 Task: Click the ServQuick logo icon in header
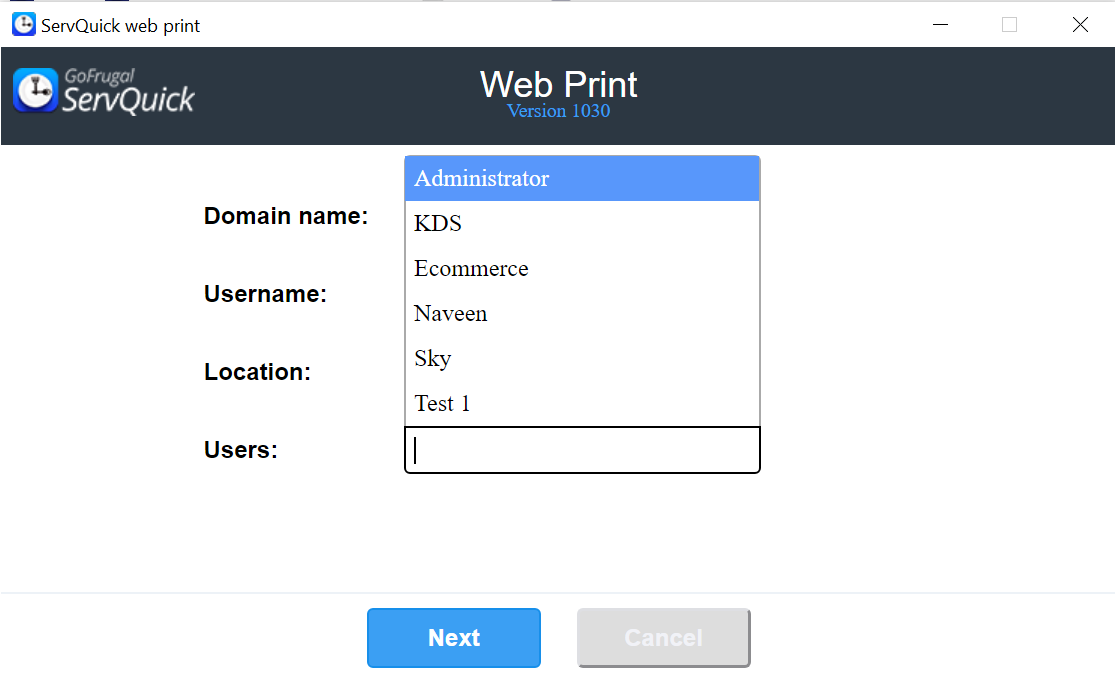[36, 90]
